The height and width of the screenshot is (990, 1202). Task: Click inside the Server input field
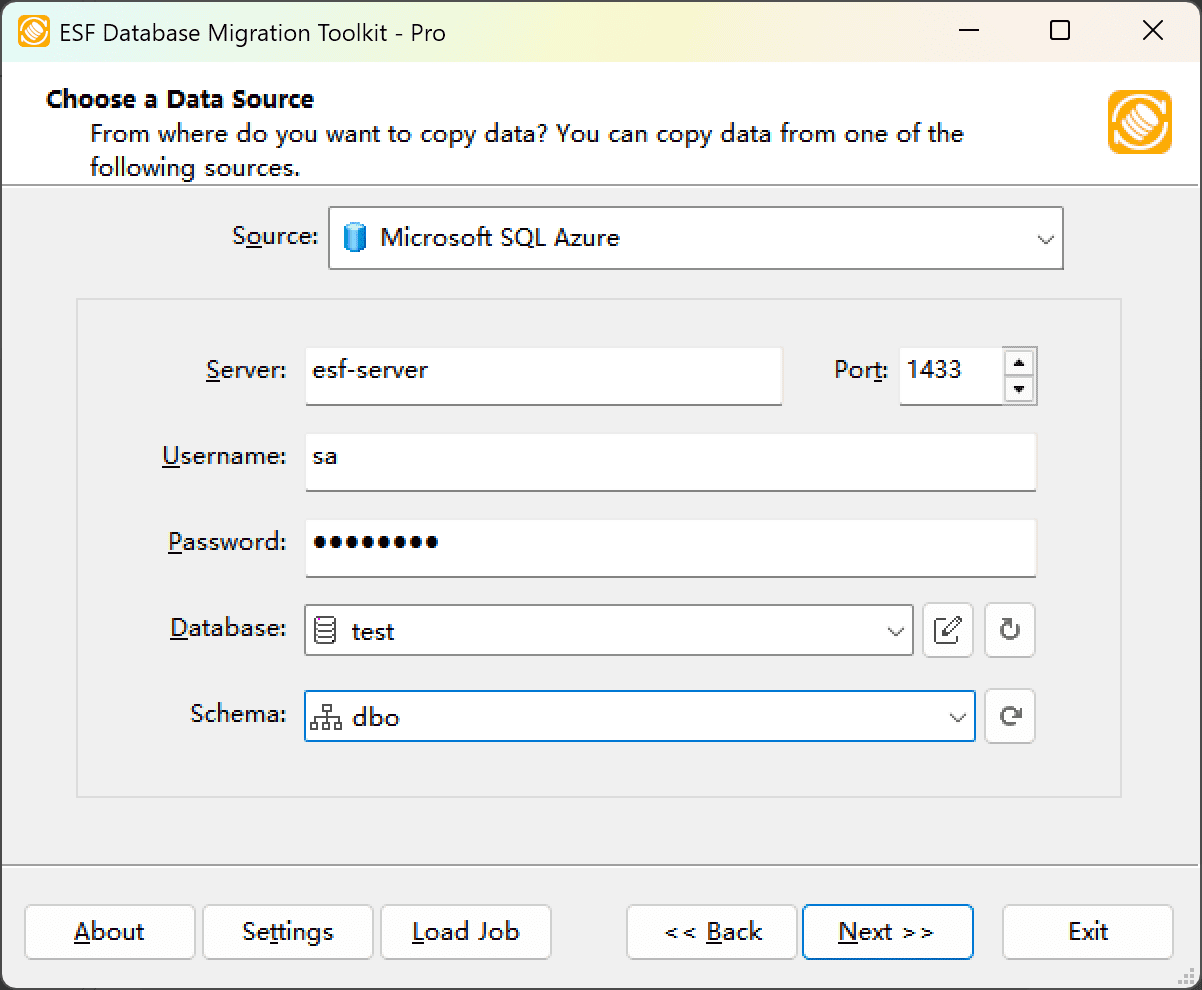[543, 376]
